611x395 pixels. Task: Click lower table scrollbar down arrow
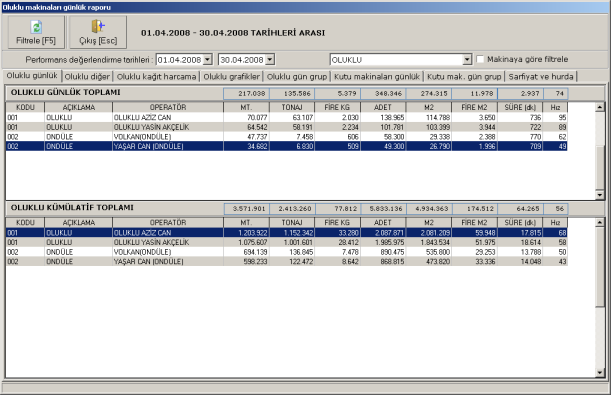pos(600,373)
